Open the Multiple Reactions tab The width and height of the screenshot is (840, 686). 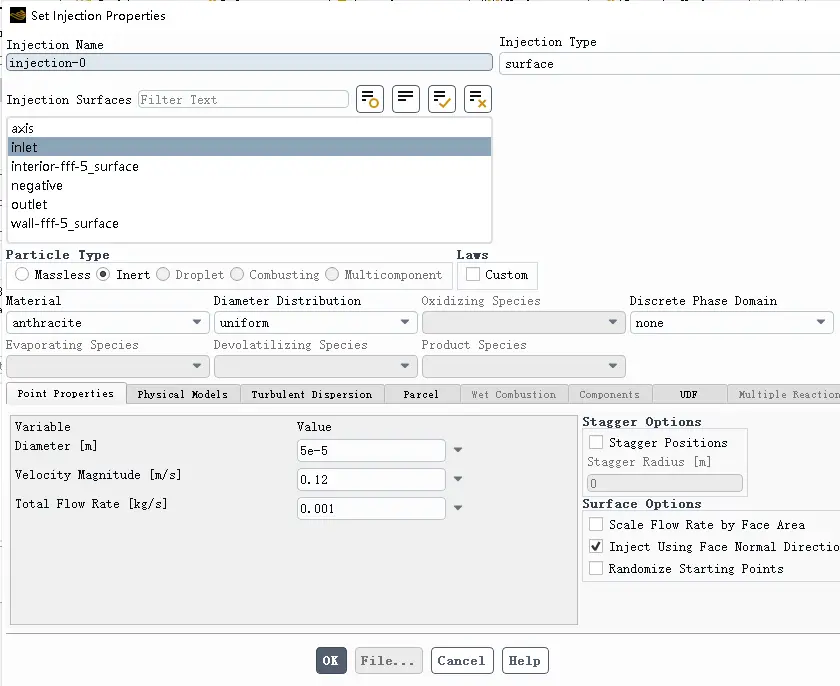784,394
